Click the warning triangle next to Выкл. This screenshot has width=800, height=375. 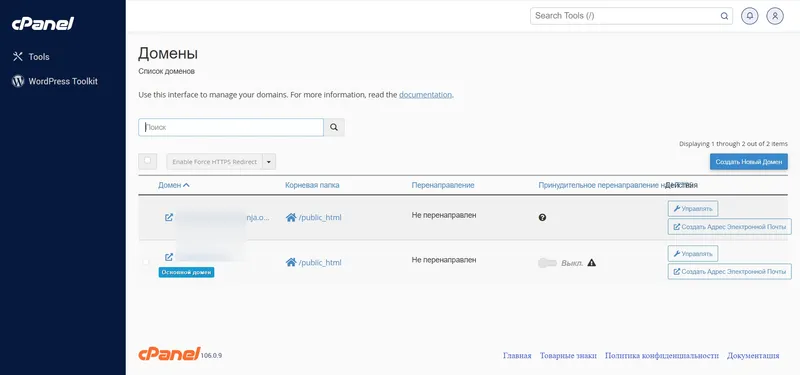coord(592,263)
